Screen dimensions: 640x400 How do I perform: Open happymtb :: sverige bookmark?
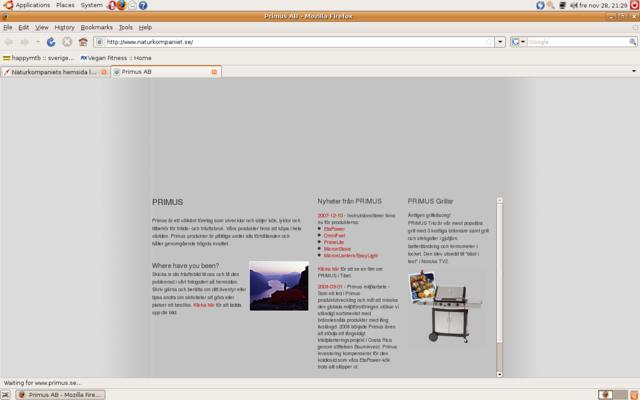38,58
